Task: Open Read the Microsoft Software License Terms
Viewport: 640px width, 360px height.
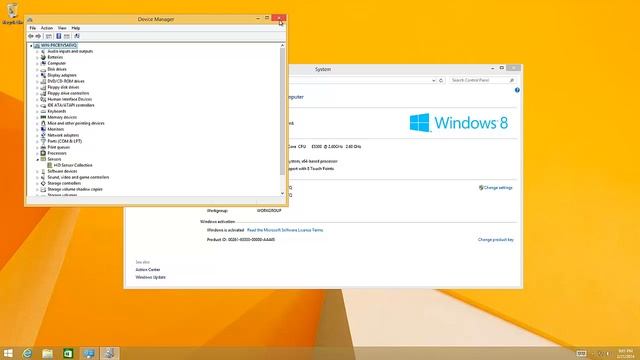Action: [285, 230]
